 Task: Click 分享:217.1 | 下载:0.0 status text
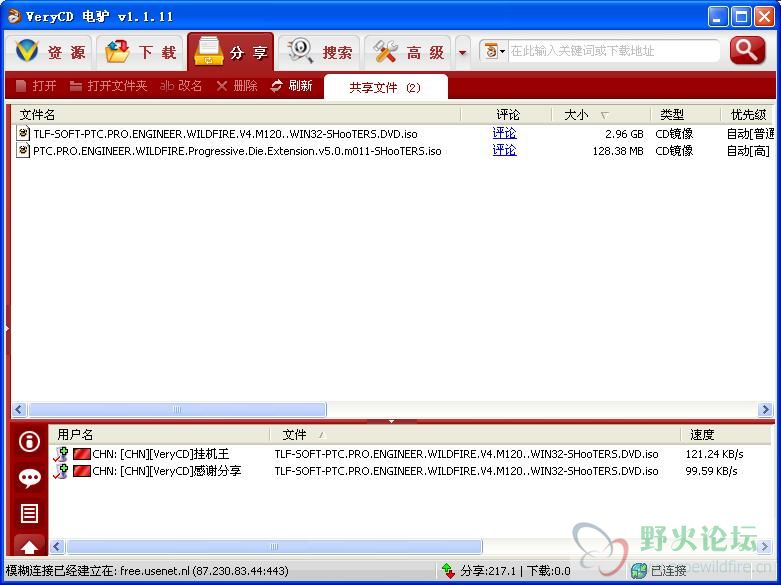pos(515,571)
